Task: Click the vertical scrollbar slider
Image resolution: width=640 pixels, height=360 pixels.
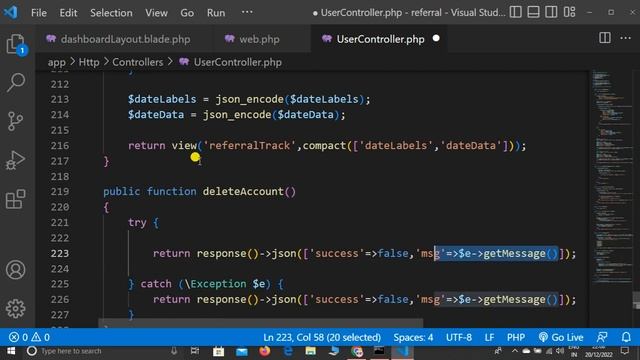Action: point(636,300)
